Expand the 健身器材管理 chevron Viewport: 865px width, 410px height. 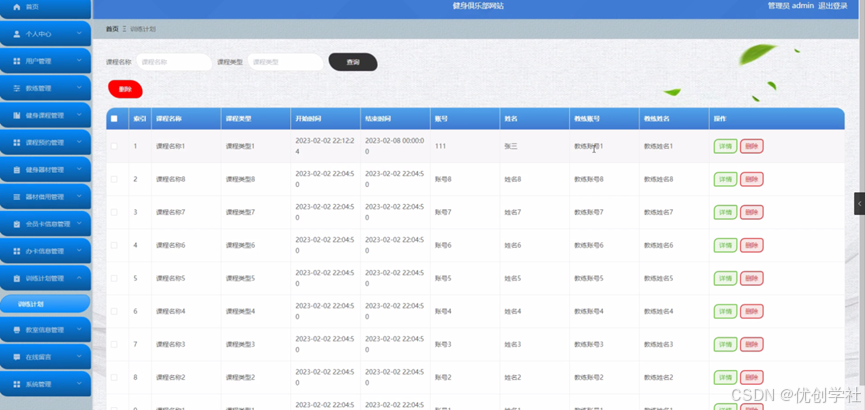79,169
